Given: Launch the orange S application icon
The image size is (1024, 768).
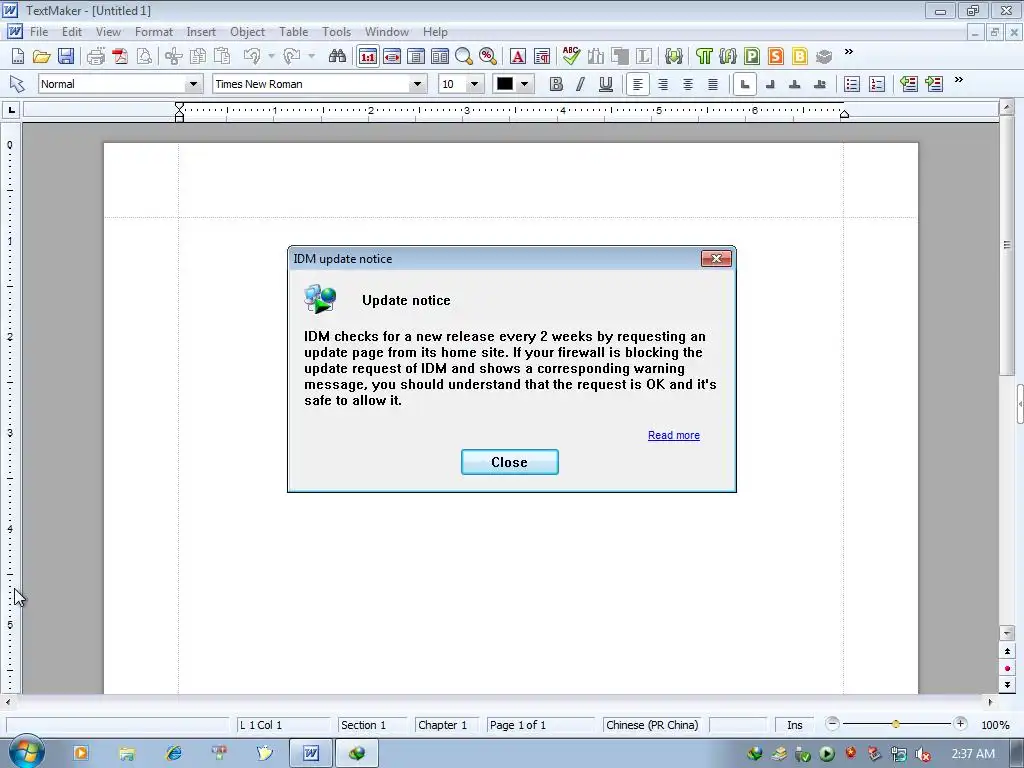Looking at the screenshot, I should (x=776, y=56).
